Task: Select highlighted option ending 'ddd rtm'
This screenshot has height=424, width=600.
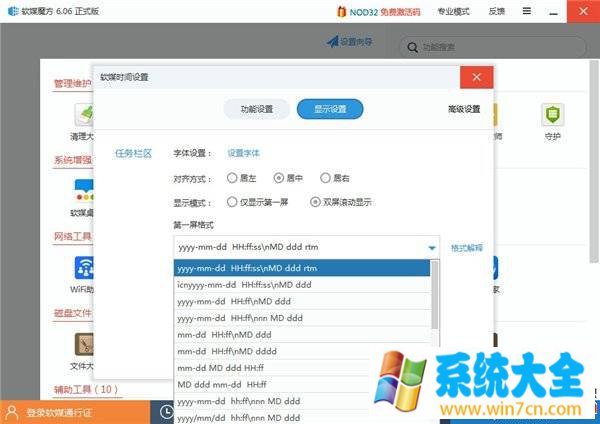Action: (302, 268)
